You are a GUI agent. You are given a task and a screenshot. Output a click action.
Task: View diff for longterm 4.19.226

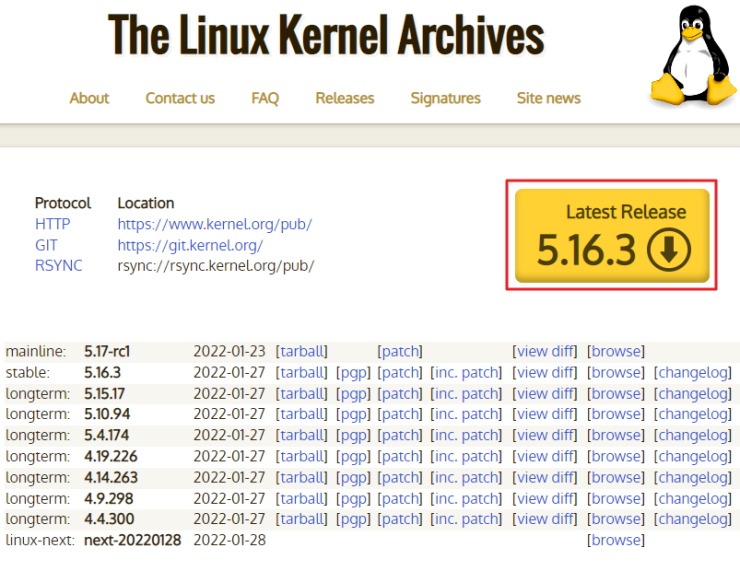point(545,456)
